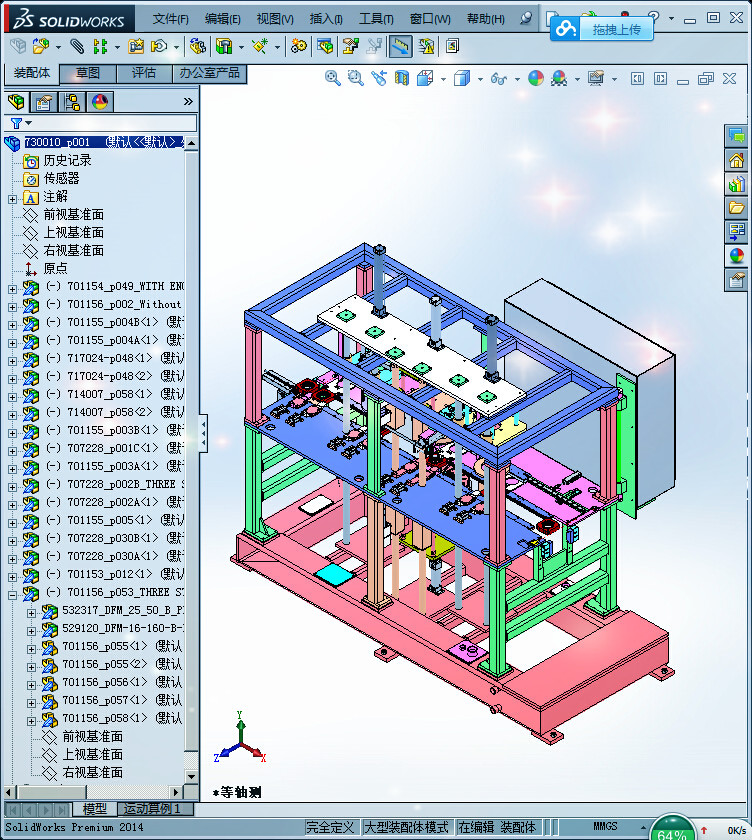
Task: Click the Move Component icon
Action: point(159,47)
